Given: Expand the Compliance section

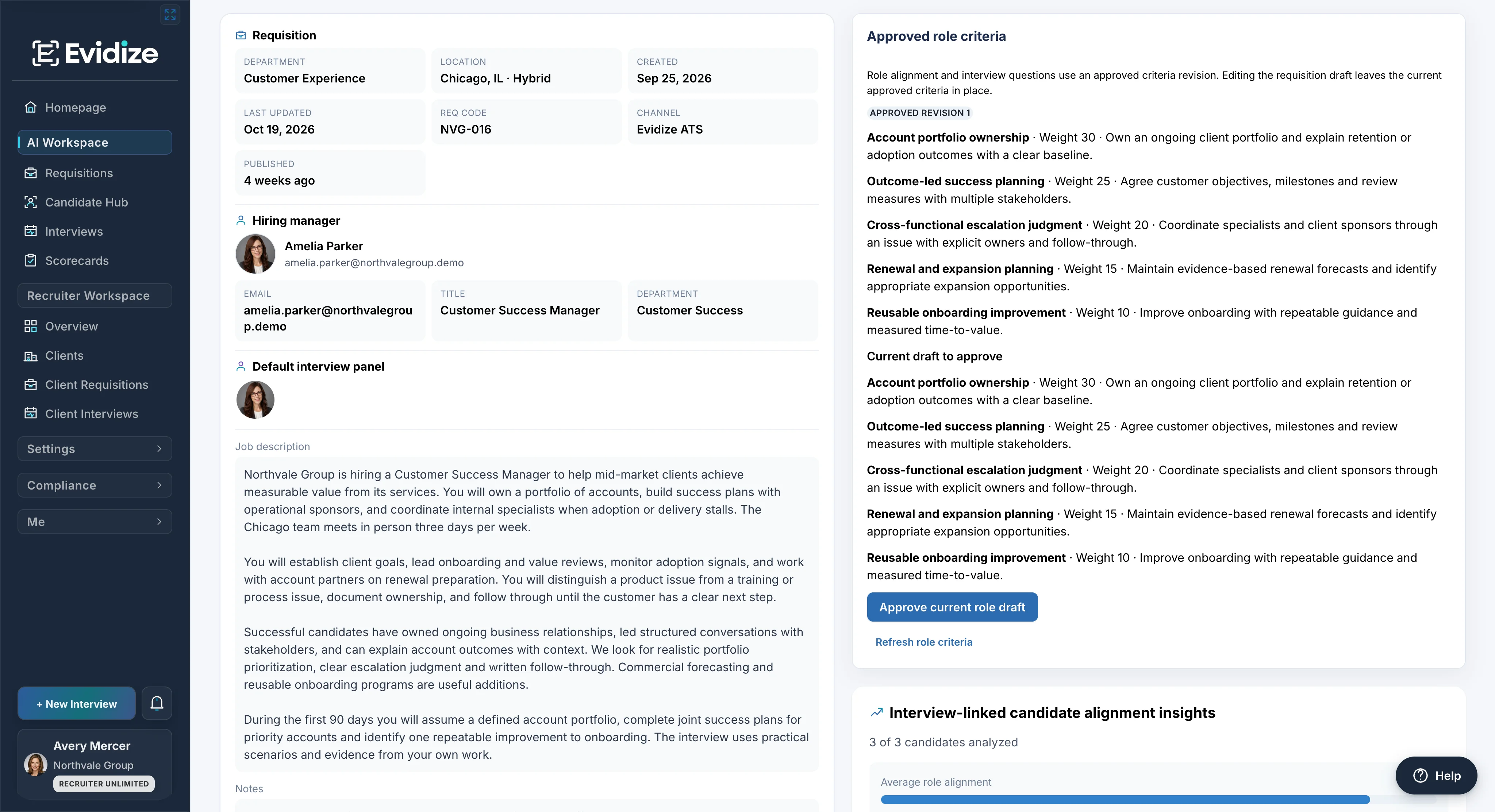Looking at the screenshot, I should [95, 485].
